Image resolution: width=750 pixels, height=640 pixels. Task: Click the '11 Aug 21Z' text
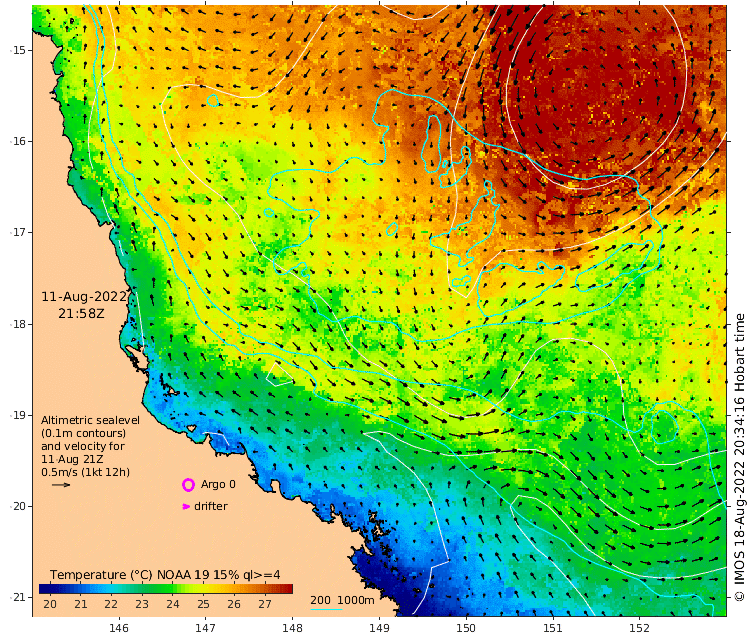(72, 459)
